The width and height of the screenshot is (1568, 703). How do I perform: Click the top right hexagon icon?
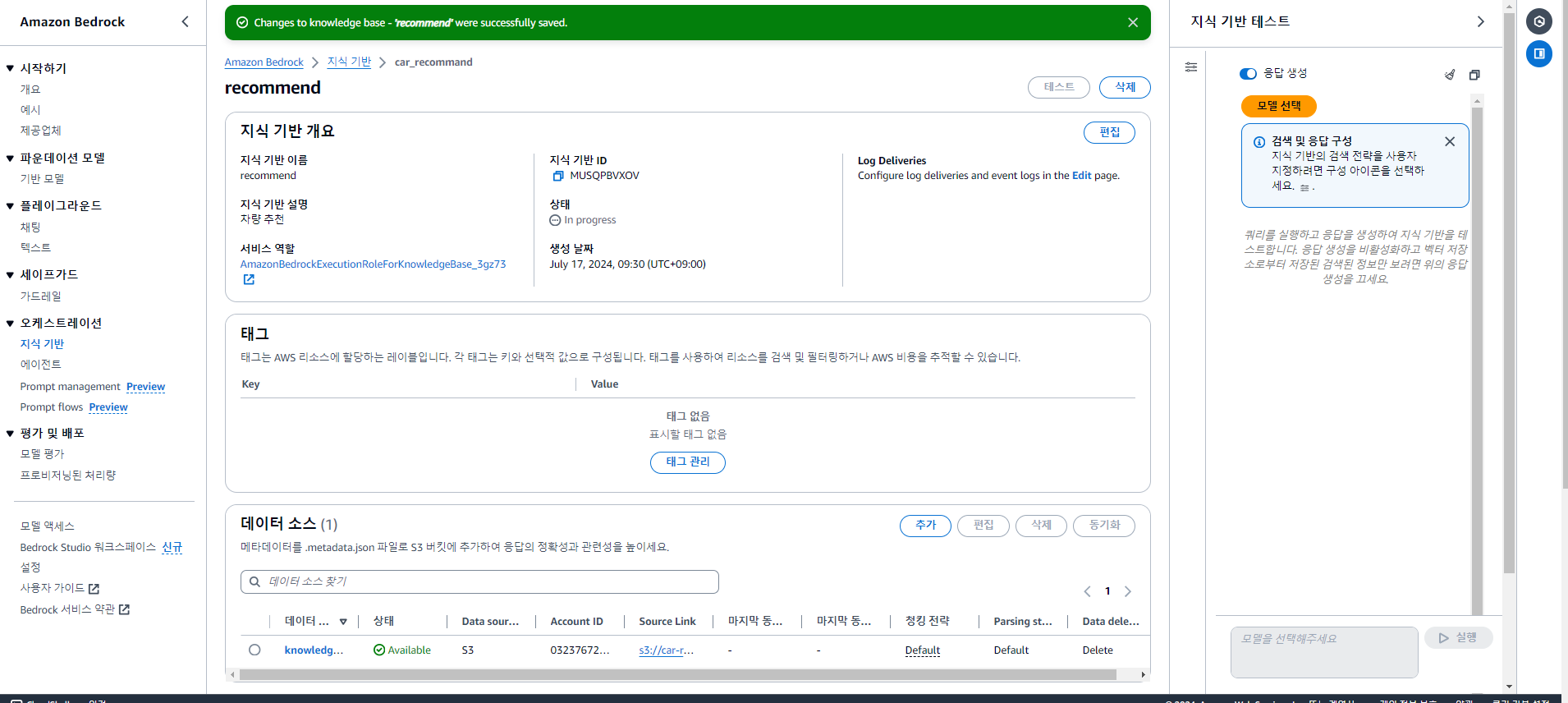(x=1539, y=21)
